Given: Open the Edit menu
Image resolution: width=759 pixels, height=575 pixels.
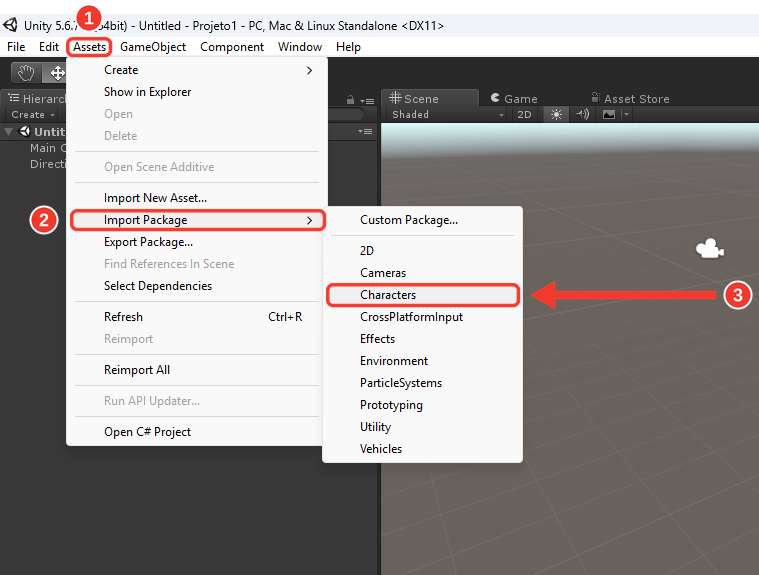Looking at the screenshot, I should pos(49,47).
